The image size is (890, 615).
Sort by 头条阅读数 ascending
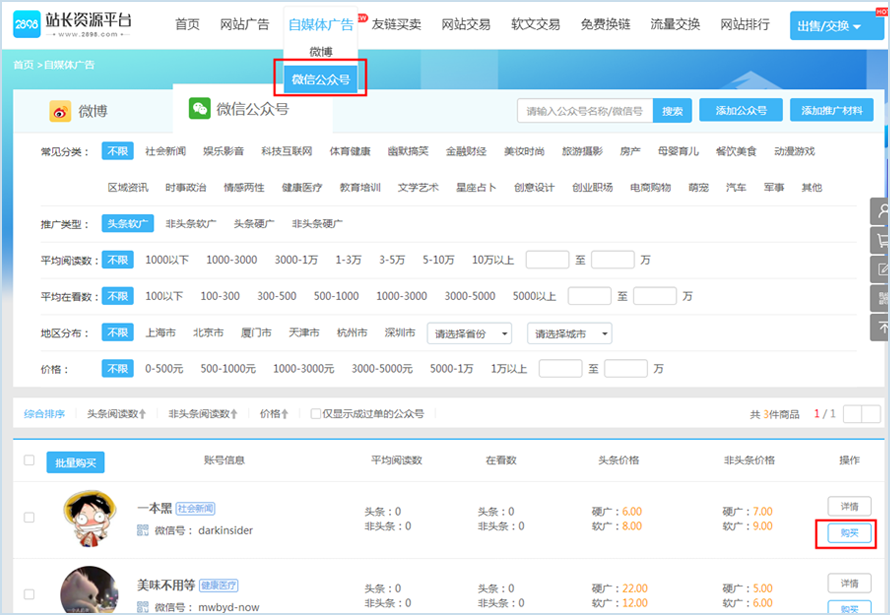click(x=116, y=413)
